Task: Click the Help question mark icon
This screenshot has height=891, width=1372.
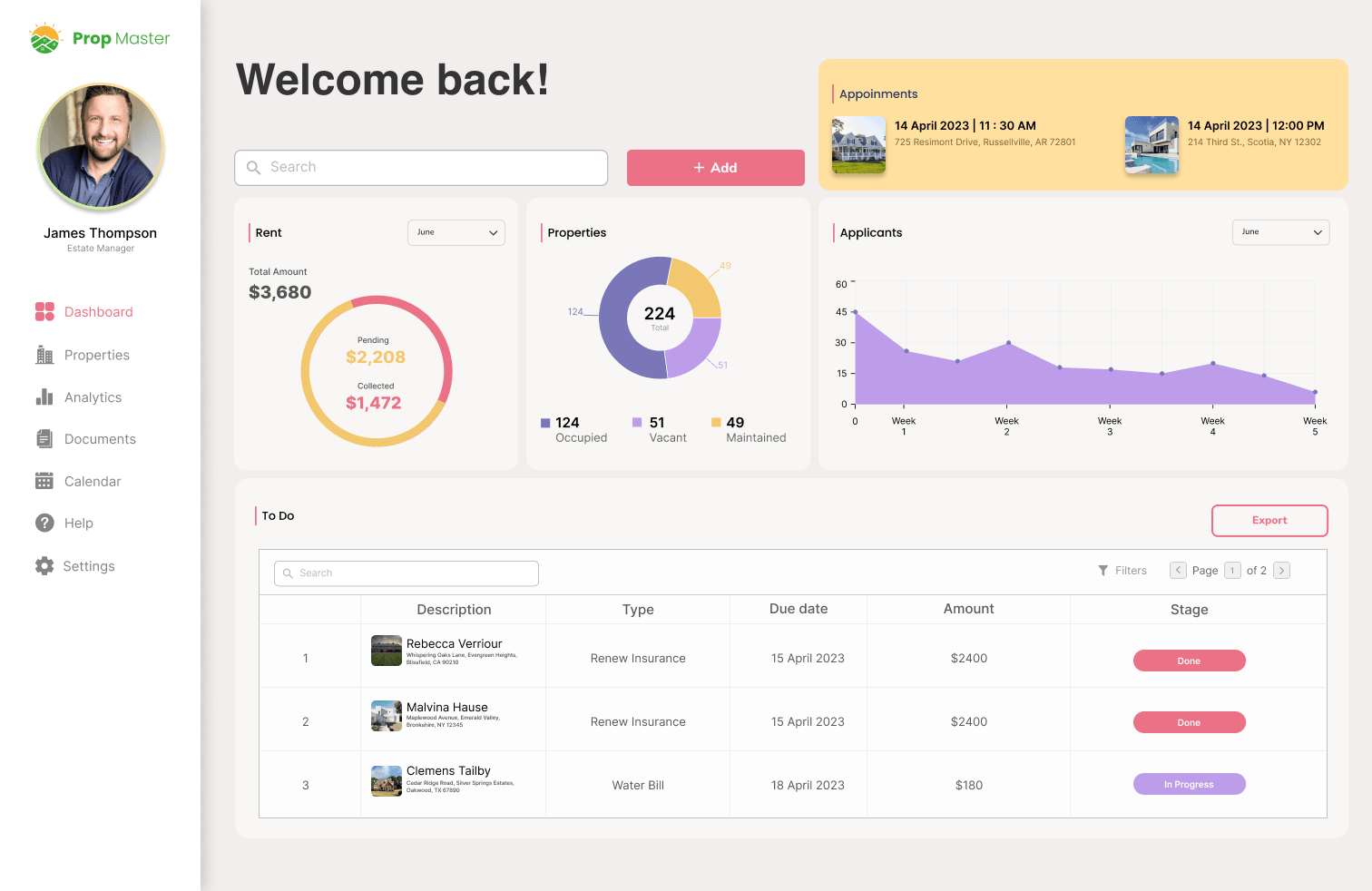Action: [44, 523]
